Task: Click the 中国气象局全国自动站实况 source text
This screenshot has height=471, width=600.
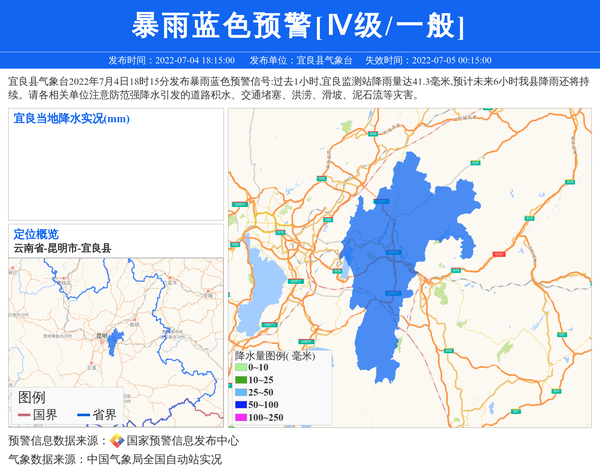Action: click(x=154, y=459)
